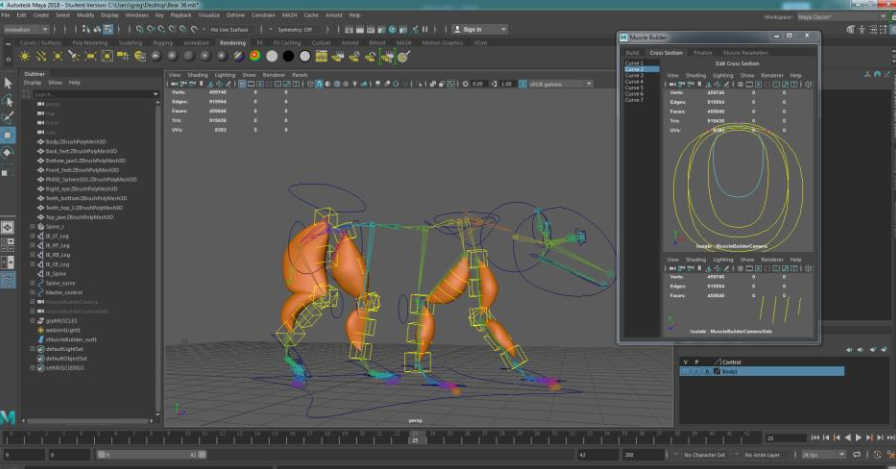Select Curve 5 in the Muscle Builder list

pos(641,87)
